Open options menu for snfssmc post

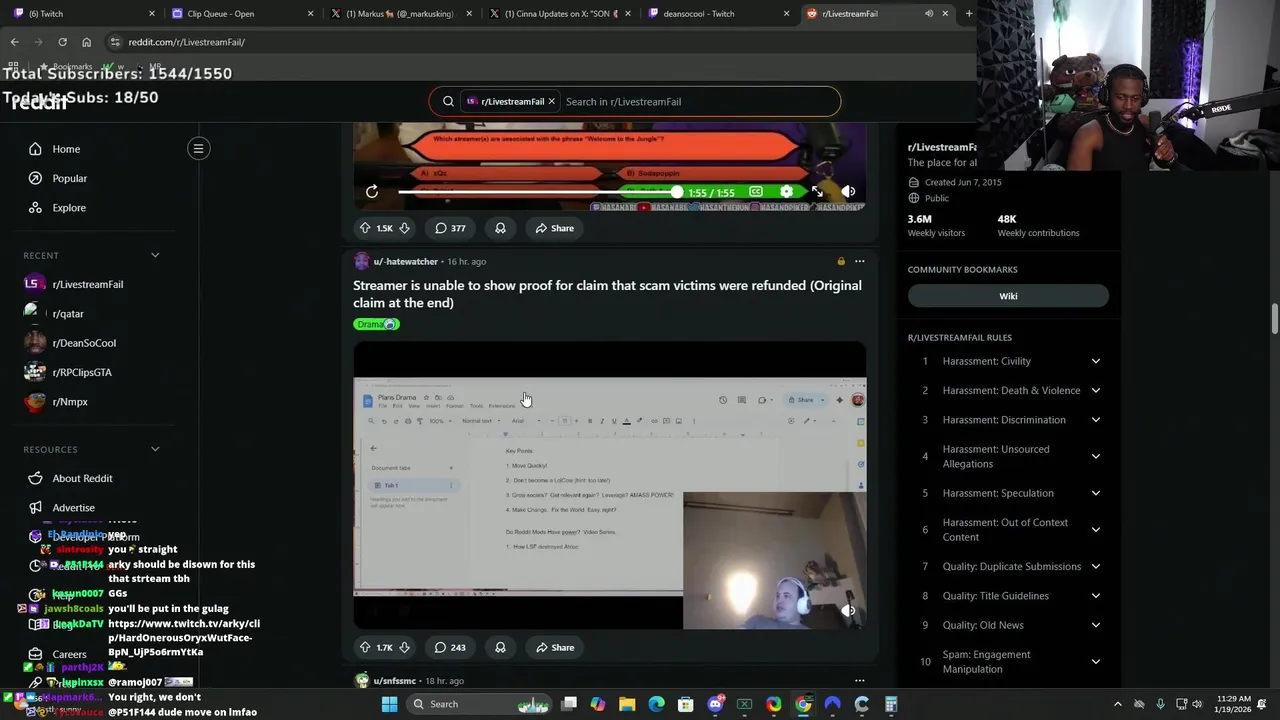pyautogui.click(x=859, y=681)
